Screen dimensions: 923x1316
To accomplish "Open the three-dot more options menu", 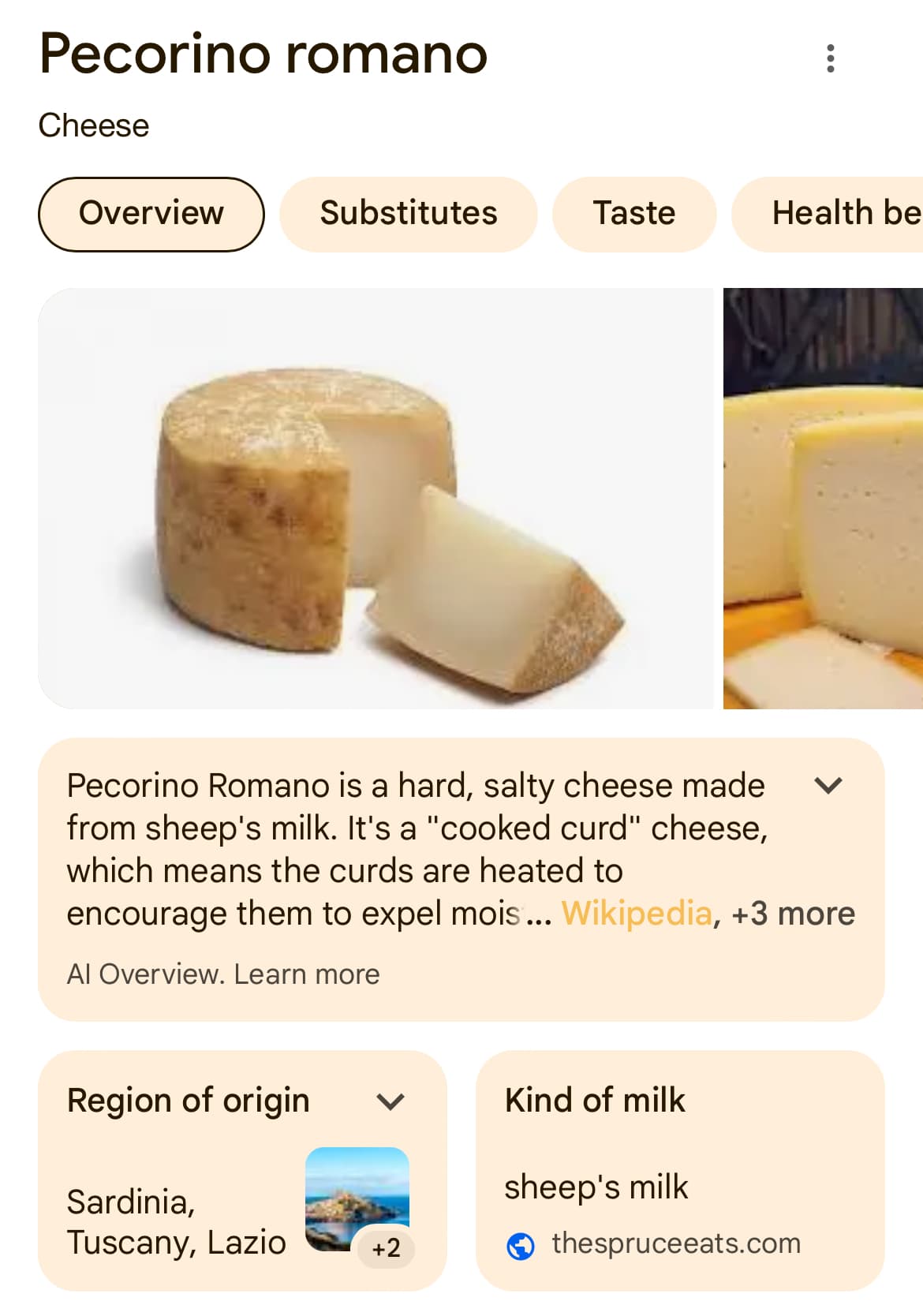I will point(830,58).
